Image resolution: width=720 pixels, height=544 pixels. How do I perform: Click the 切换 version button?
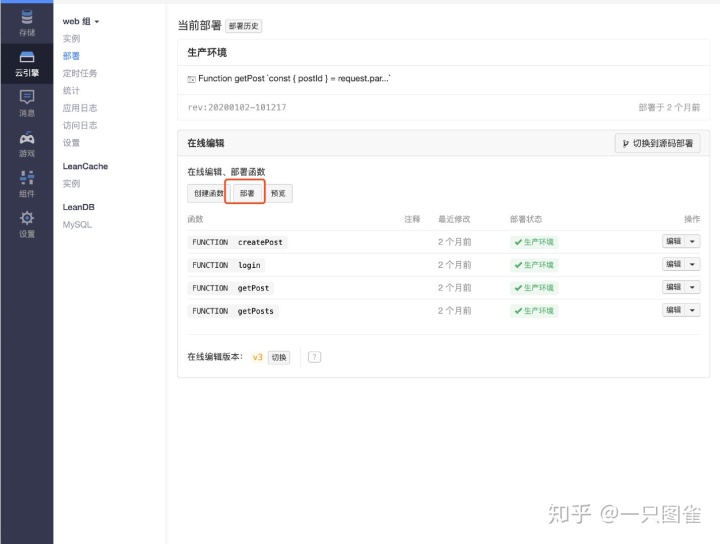coord(279,357)
